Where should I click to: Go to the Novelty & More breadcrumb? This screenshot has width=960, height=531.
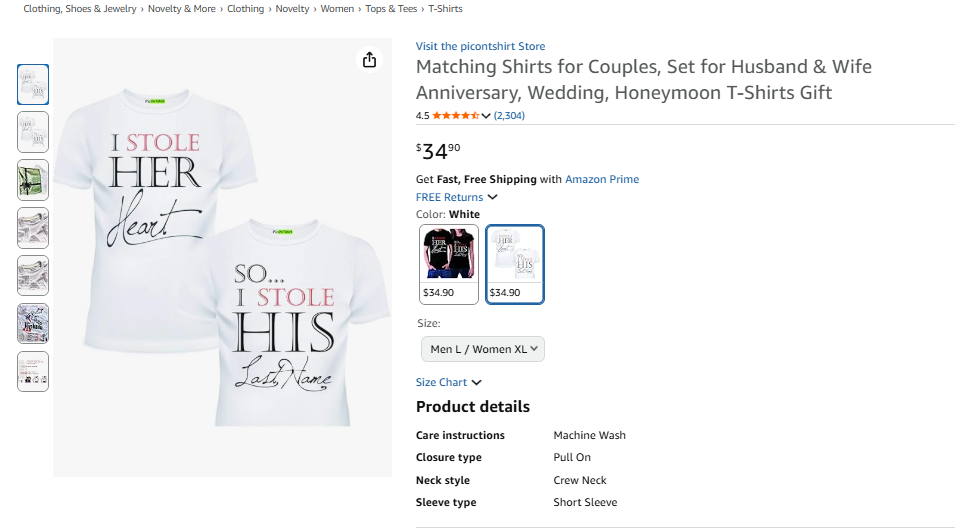pos(182,9)
